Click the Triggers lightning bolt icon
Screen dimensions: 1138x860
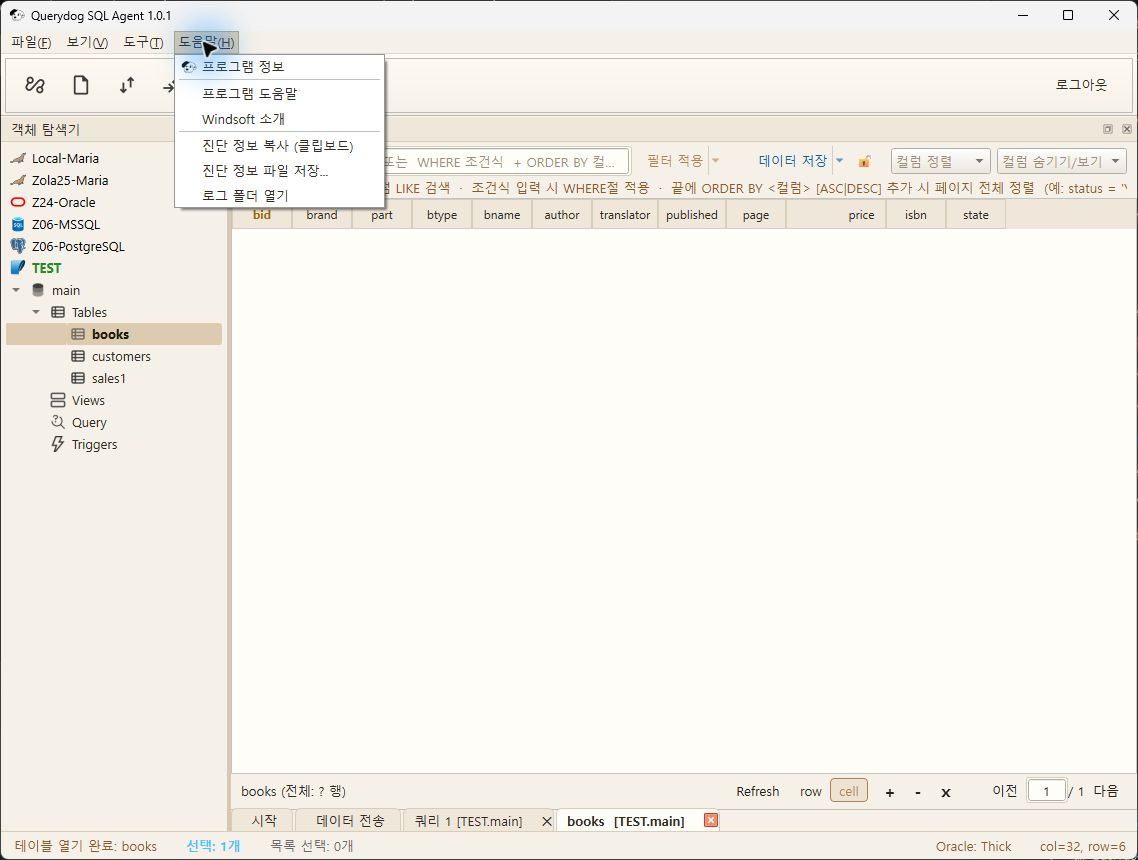click(58, 444)
